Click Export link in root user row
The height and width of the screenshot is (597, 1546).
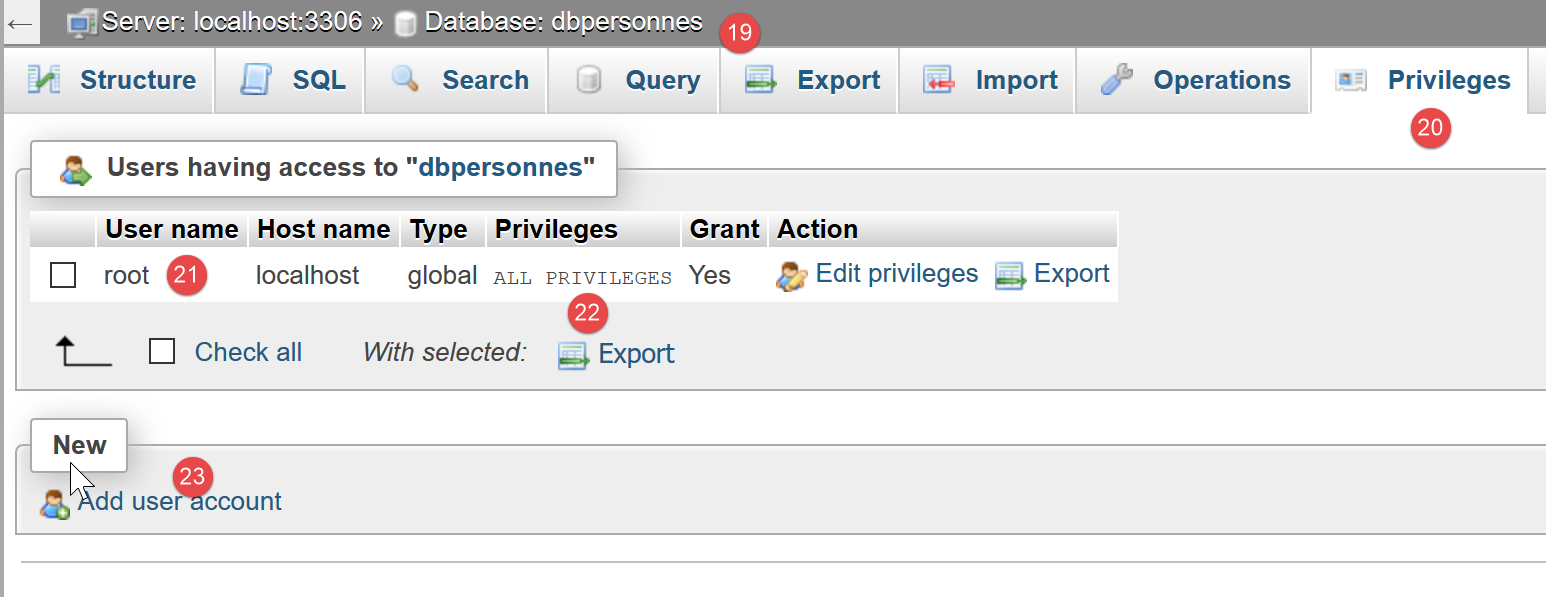(1071, 274)
